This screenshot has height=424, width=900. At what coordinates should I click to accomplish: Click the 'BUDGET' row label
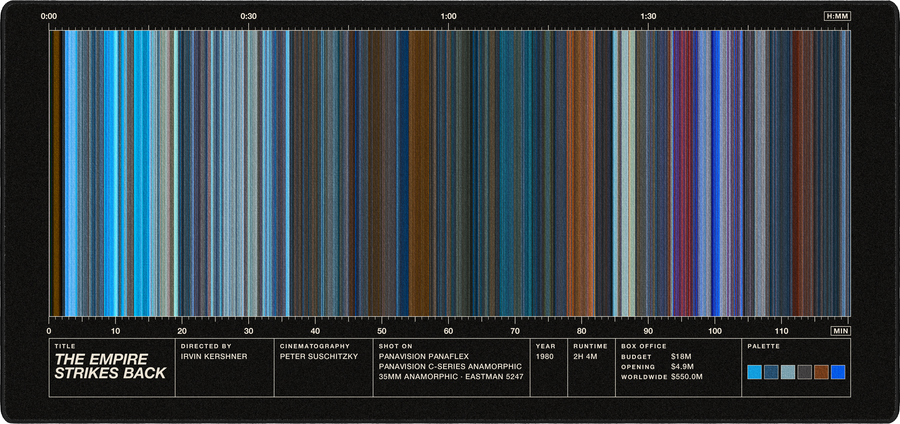(x=634, y=357)
